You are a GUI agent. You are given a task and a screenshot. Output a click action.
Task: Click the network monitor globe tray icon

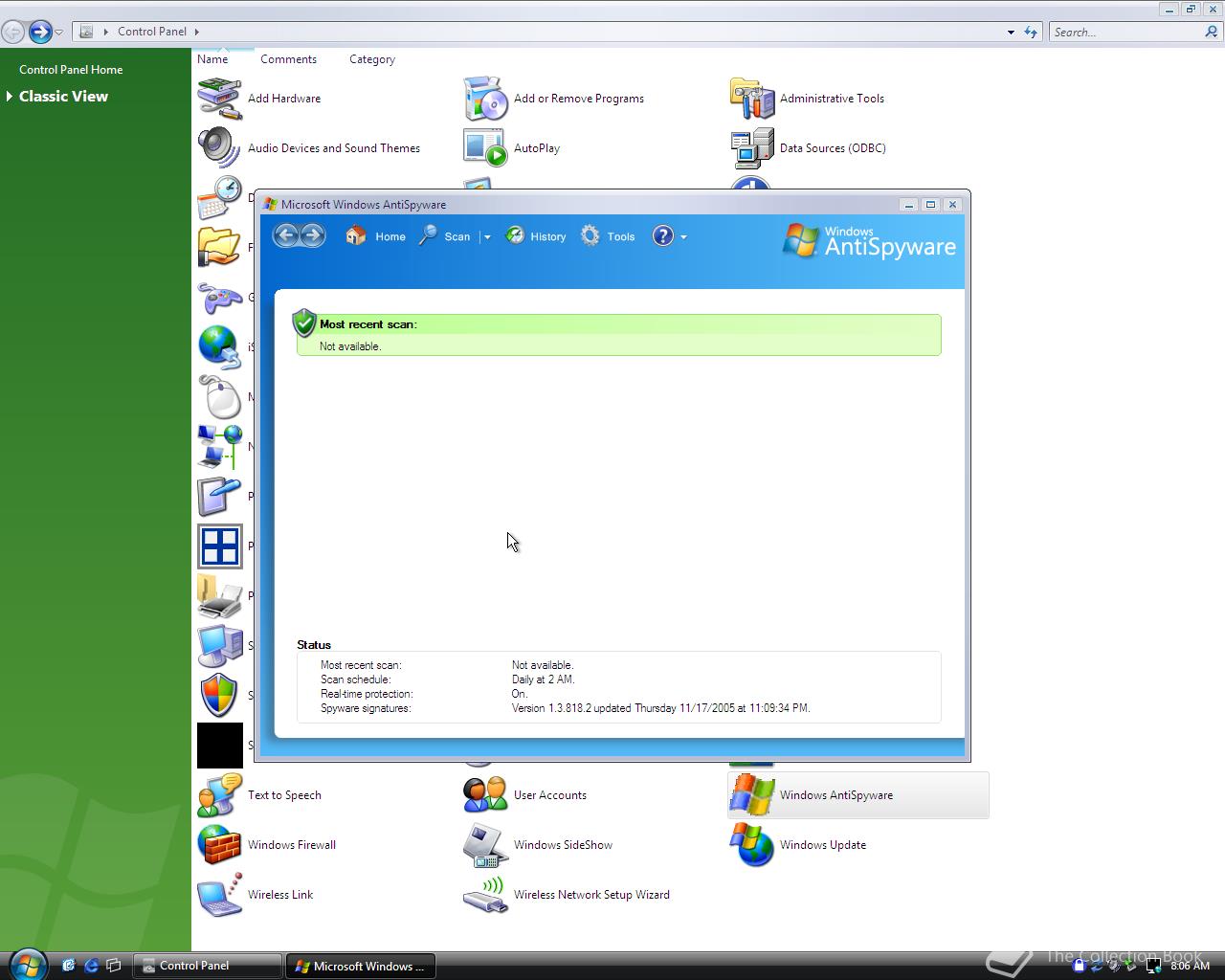tap(1152, 966)
